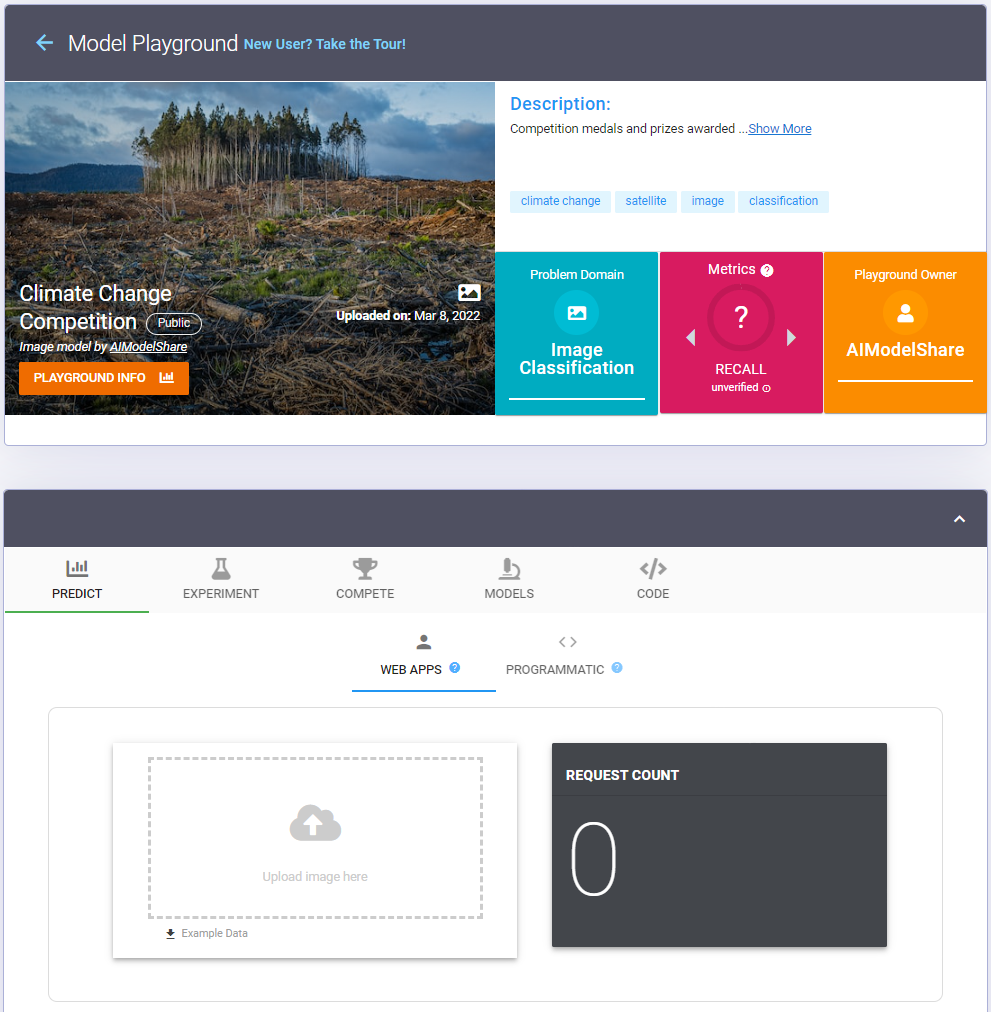Image resolution: width=991 pixels, height=1012 pixels.
Task: Click the Web Apps help icon
Action: click(455, 668)
